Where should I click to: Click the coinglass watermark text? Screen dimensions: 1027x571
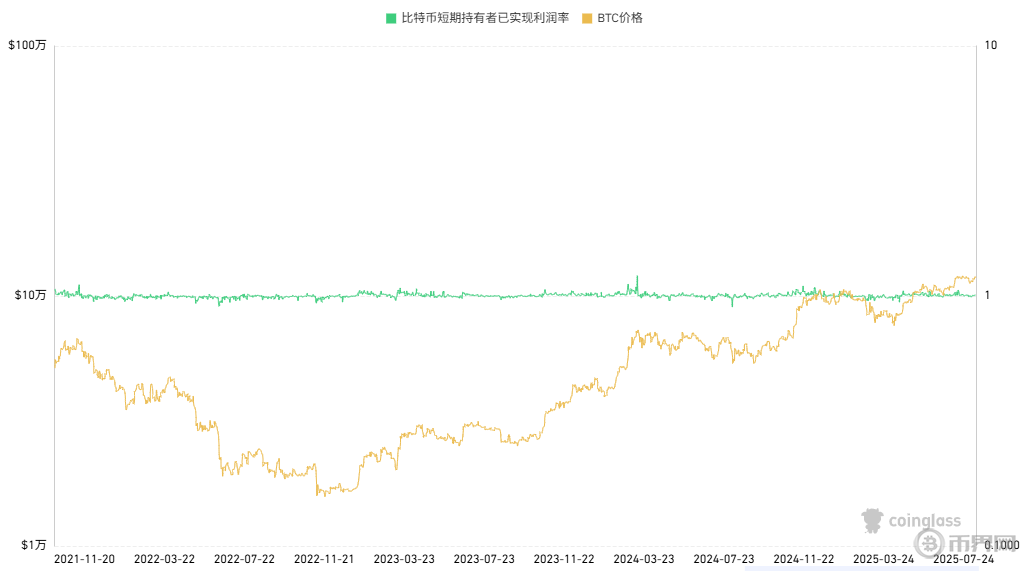pos(924,520)
